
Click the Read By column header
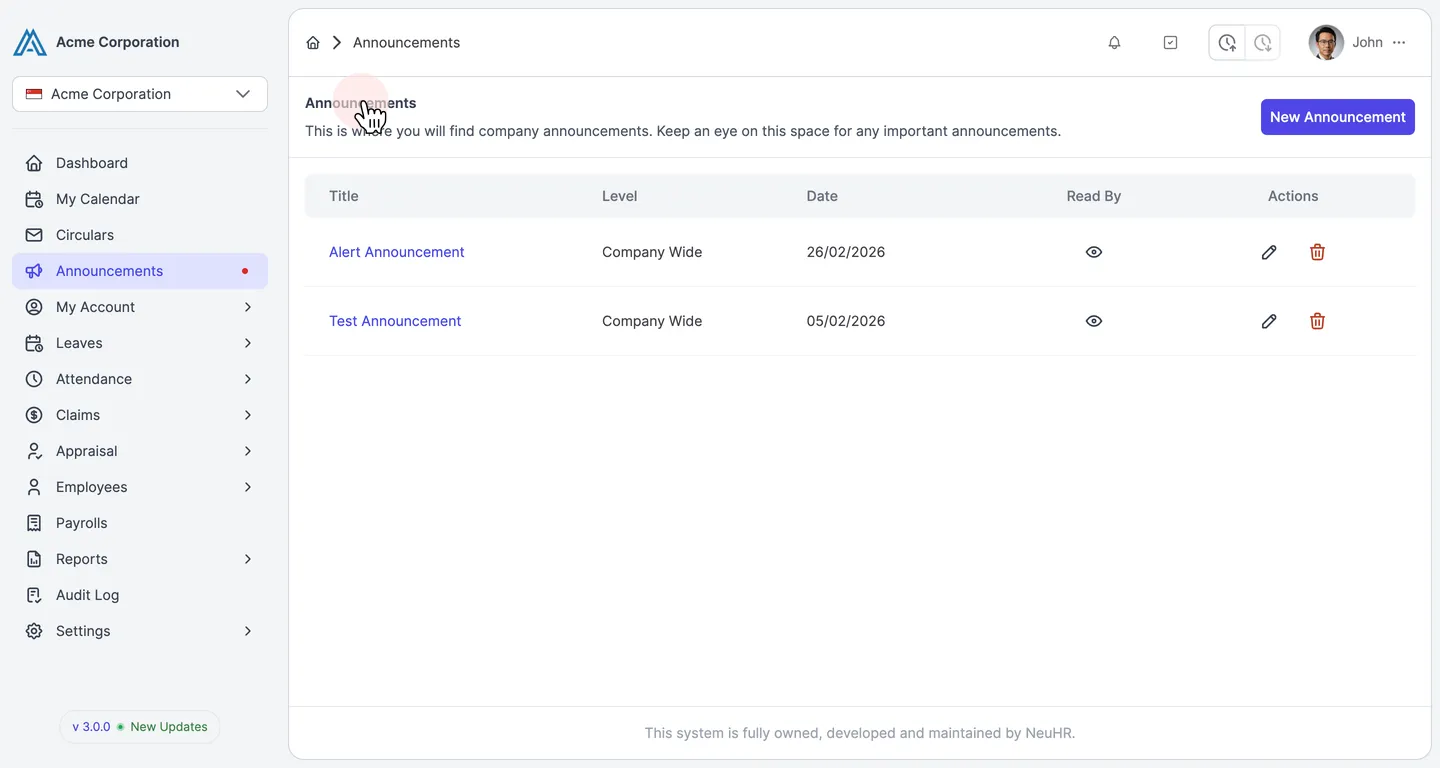[1094, 196]
